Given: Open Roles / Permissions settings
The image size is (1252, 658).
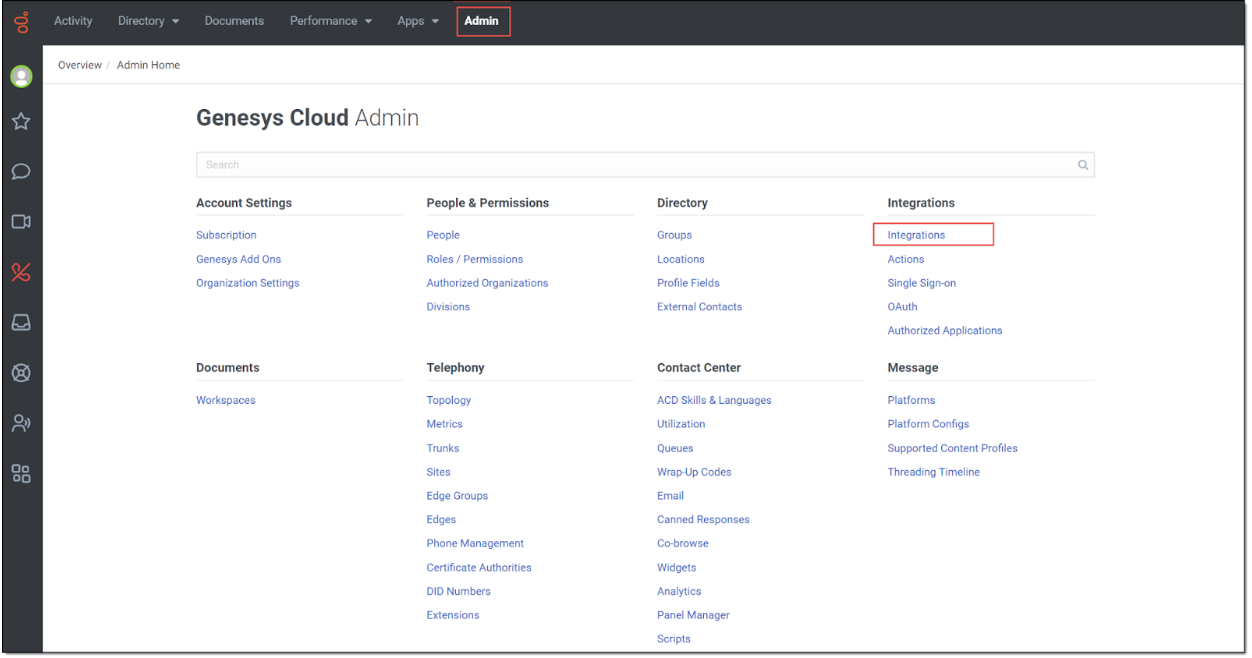Looking at the screenshot, I should pos(474,259).
